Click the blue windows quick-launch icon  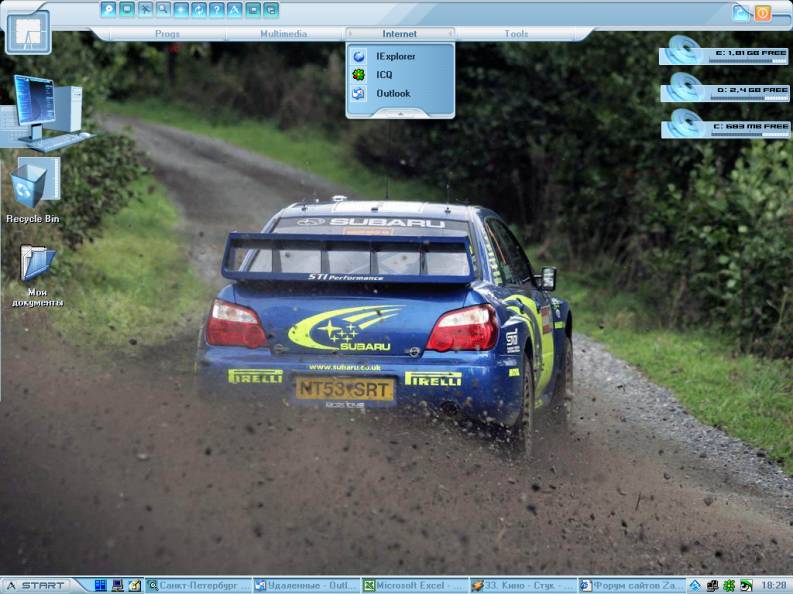point(101,585)
